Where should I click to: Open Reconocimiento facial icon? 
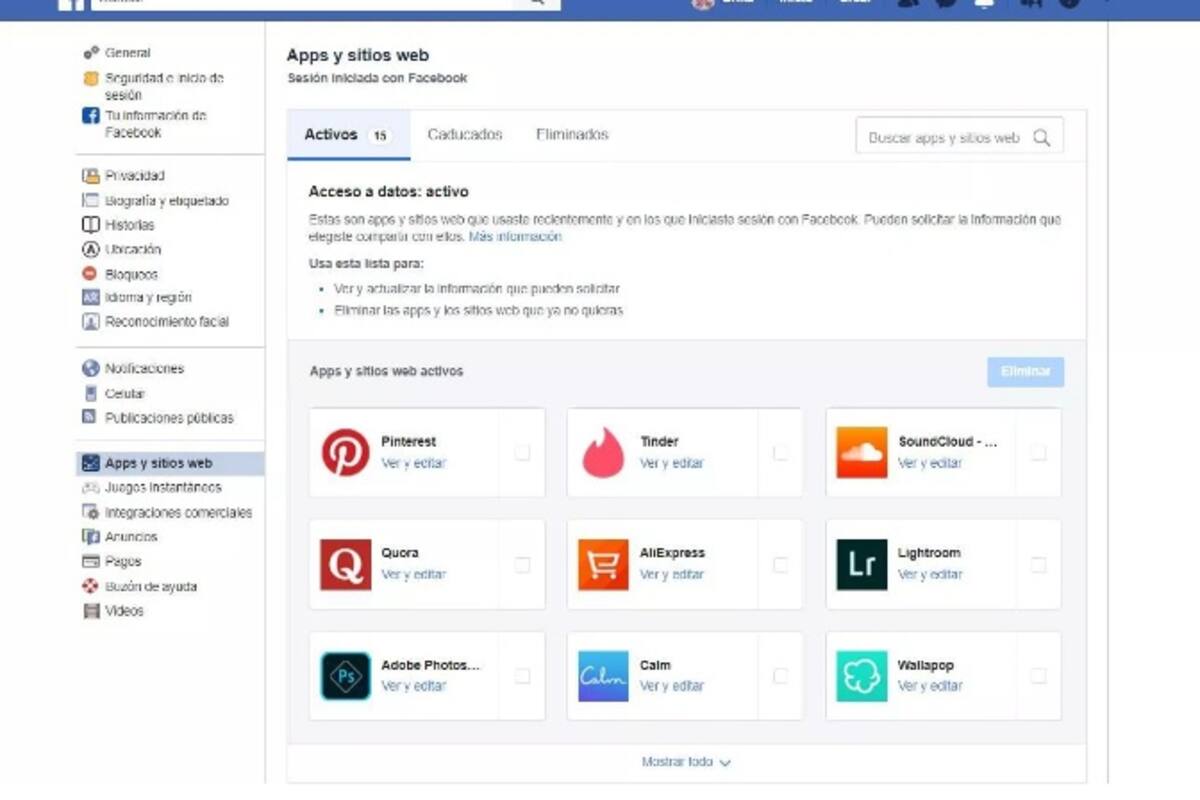[x=91, y=322]
